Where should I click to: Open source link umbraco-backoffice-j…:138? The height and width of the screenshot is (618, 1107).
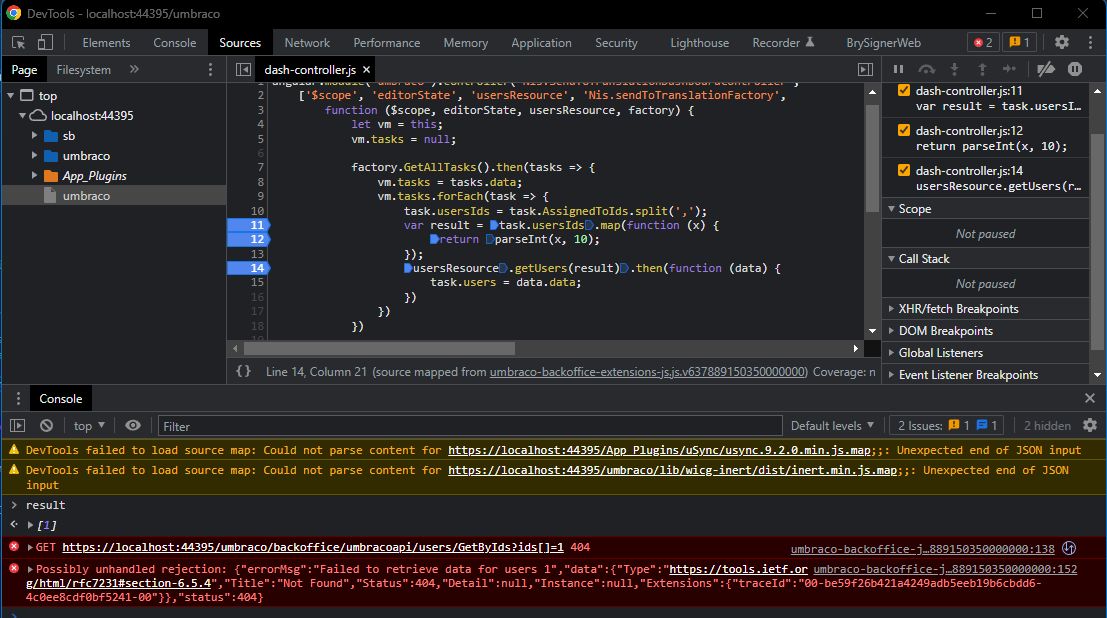[922, 549]
